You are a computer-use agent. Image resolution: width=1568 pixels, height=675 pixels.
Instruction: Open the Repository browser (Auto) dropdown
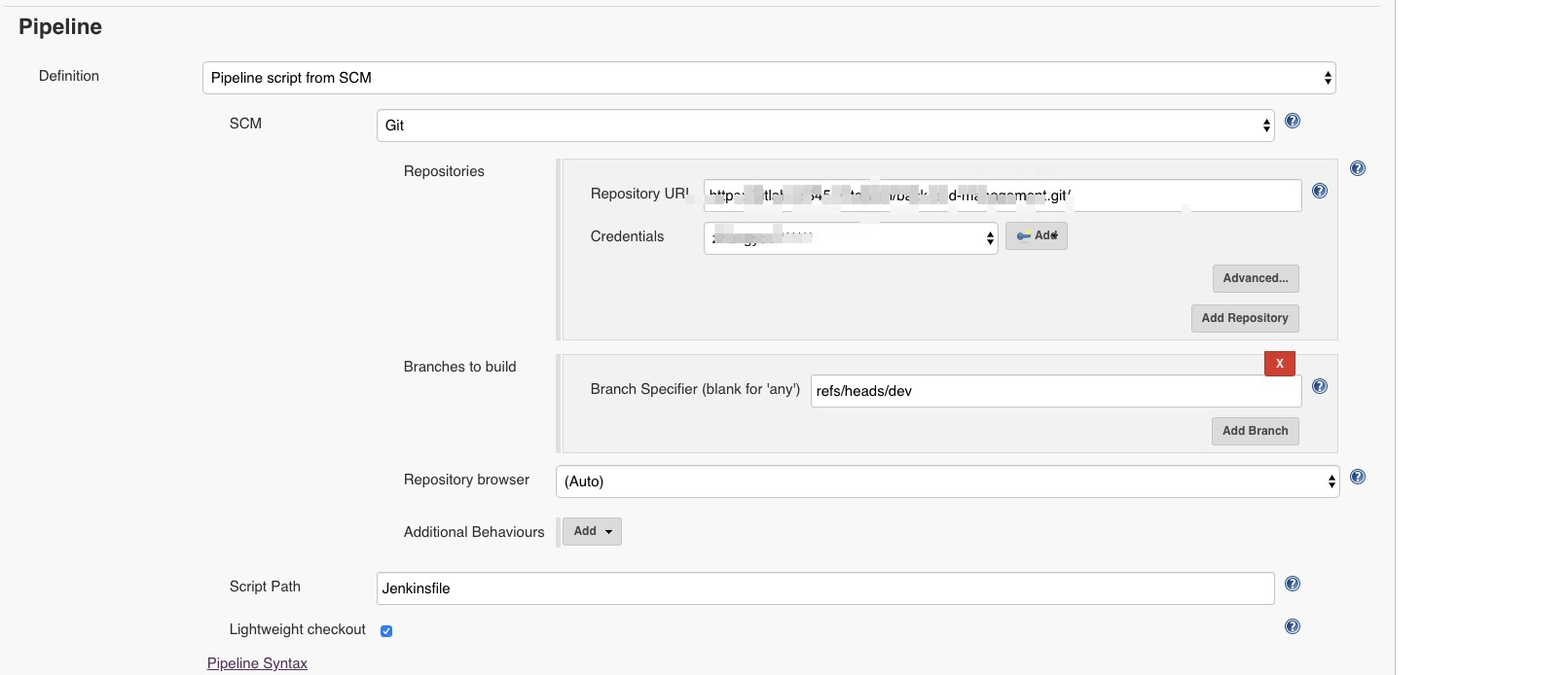(x=948, y=481)
